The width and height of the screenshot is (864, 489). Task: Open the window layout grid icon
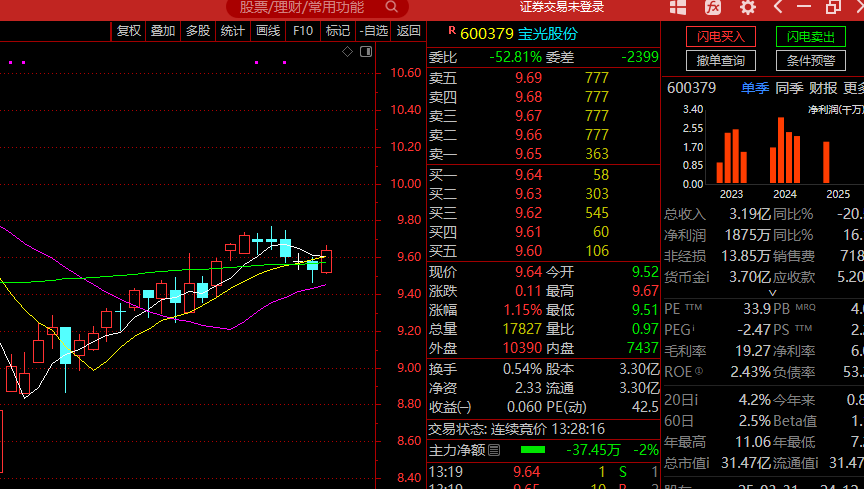pyautogui.click(x=678, y=7)
